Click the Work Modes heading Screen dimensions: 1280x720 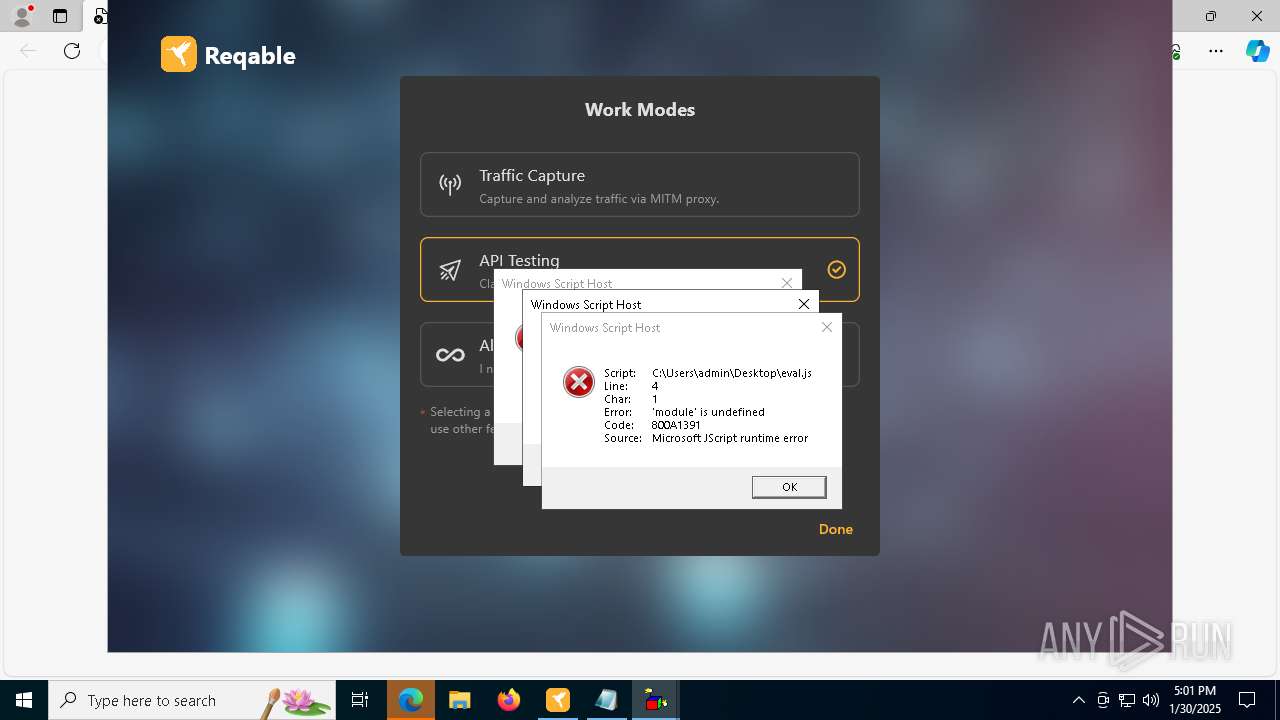coord(640,110)
